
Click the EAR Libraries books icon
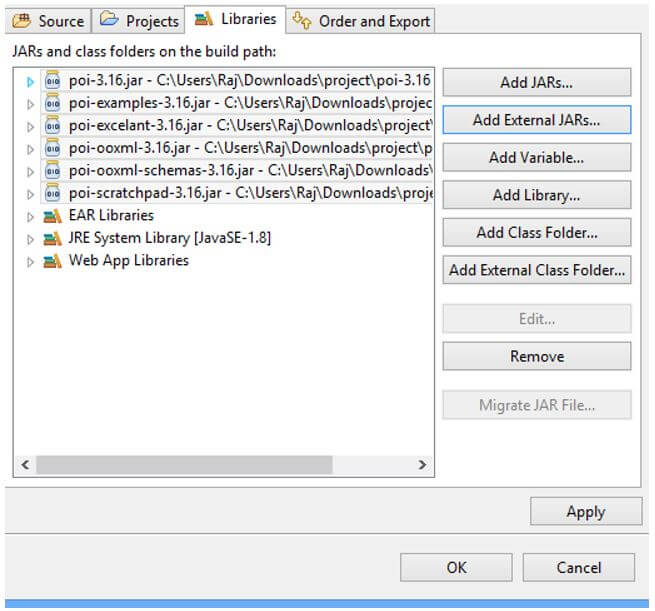coord(53,216)
